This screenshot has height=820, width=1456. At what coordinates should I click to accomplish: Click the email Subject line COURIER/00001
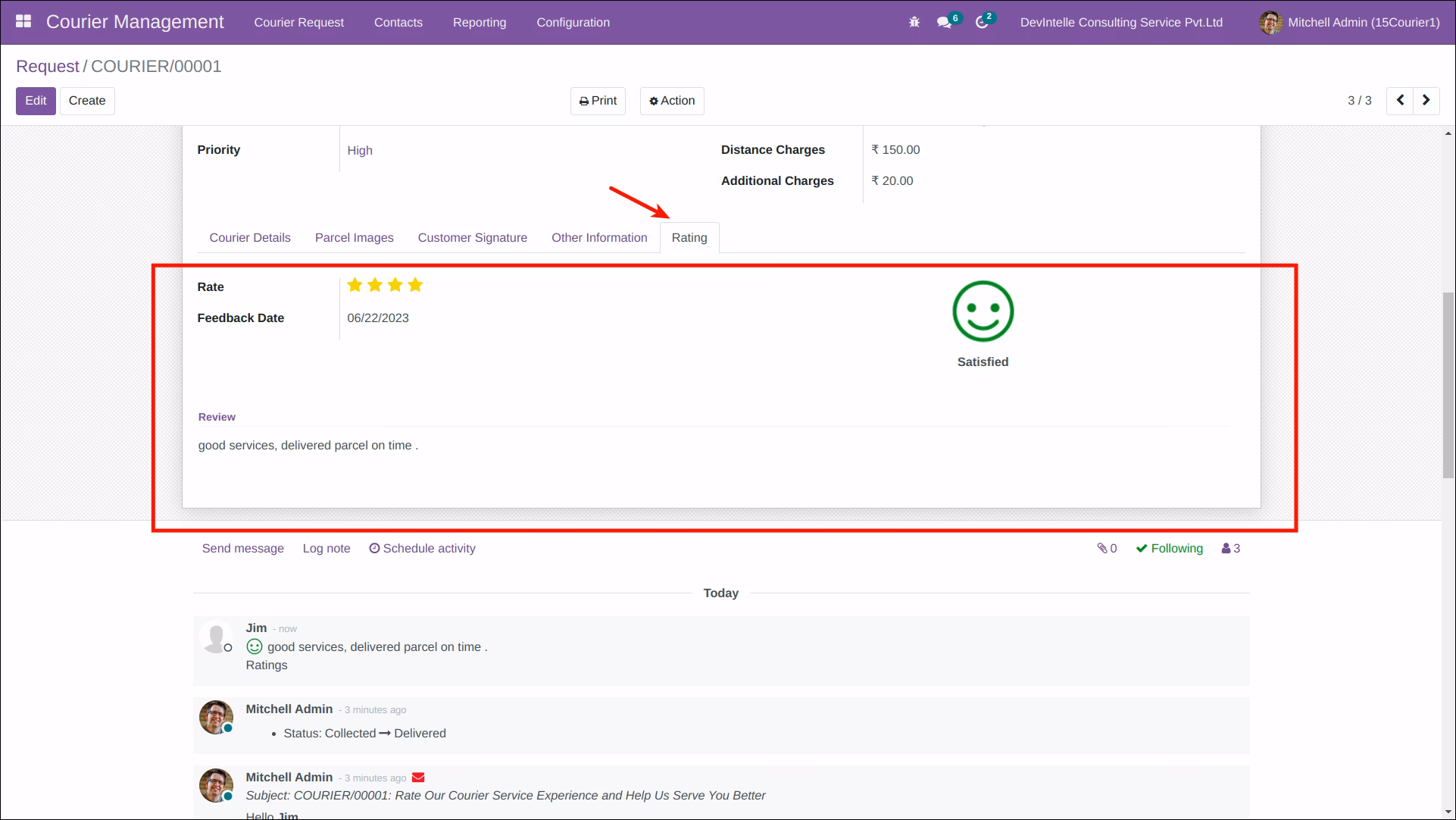505,796
